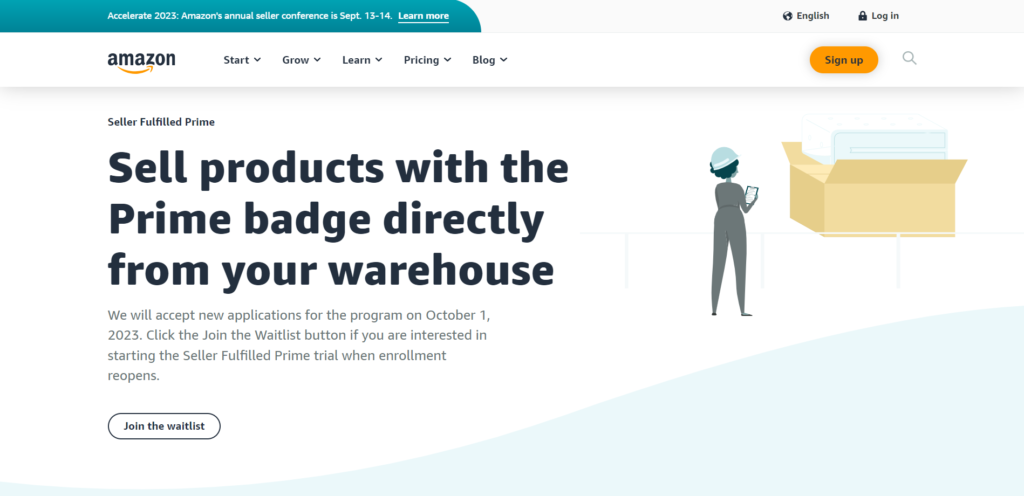1024x496 pixels.
Task: Click the headline 'Sell products with the'
Action: pos(338,167)
